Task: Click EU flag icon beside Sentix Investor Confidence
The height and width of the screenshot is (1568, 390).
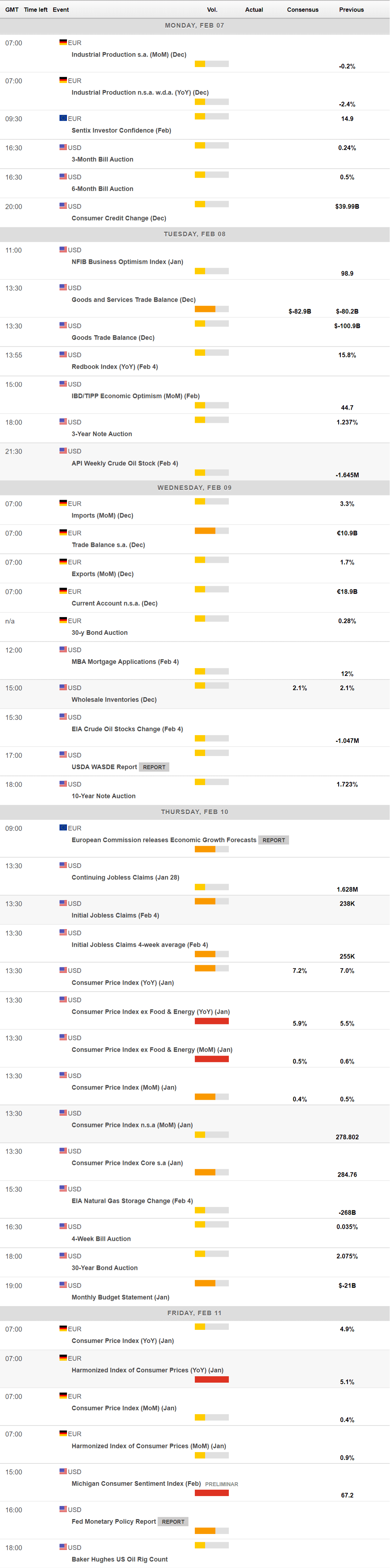Action: coord(63,118)
